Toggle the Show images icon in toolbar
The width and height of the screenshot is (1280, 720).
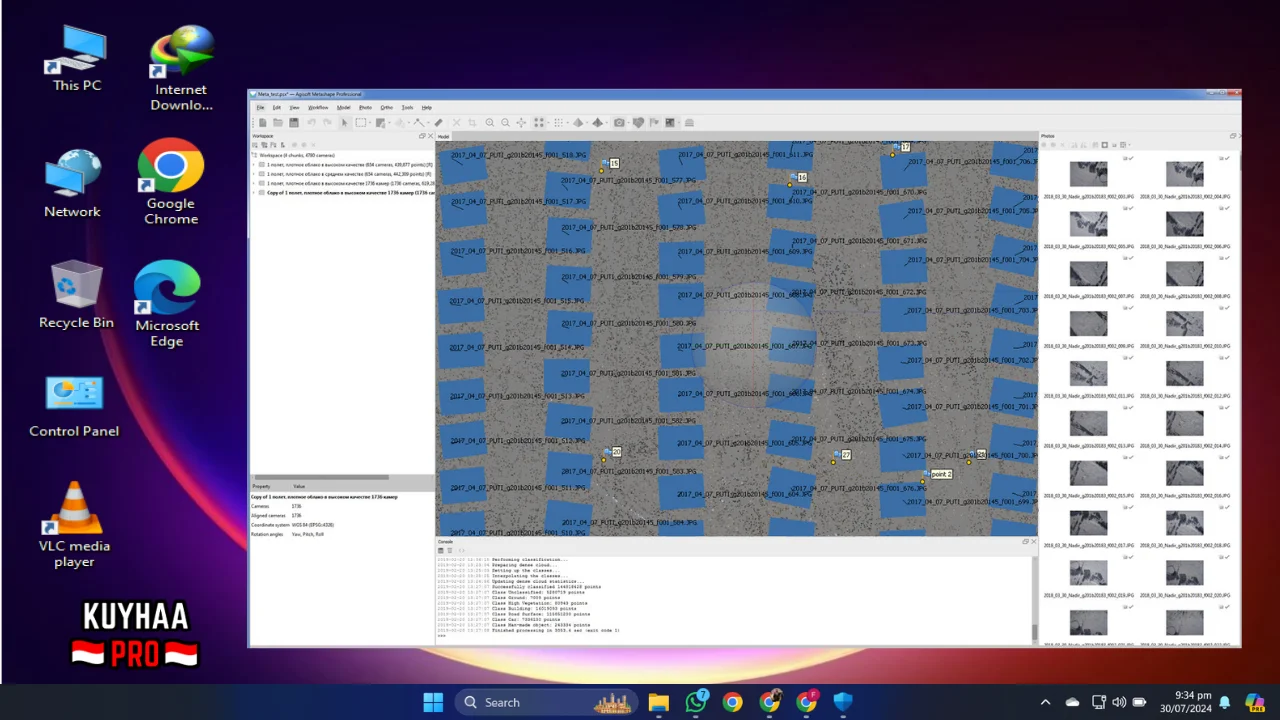click(670, 123)
